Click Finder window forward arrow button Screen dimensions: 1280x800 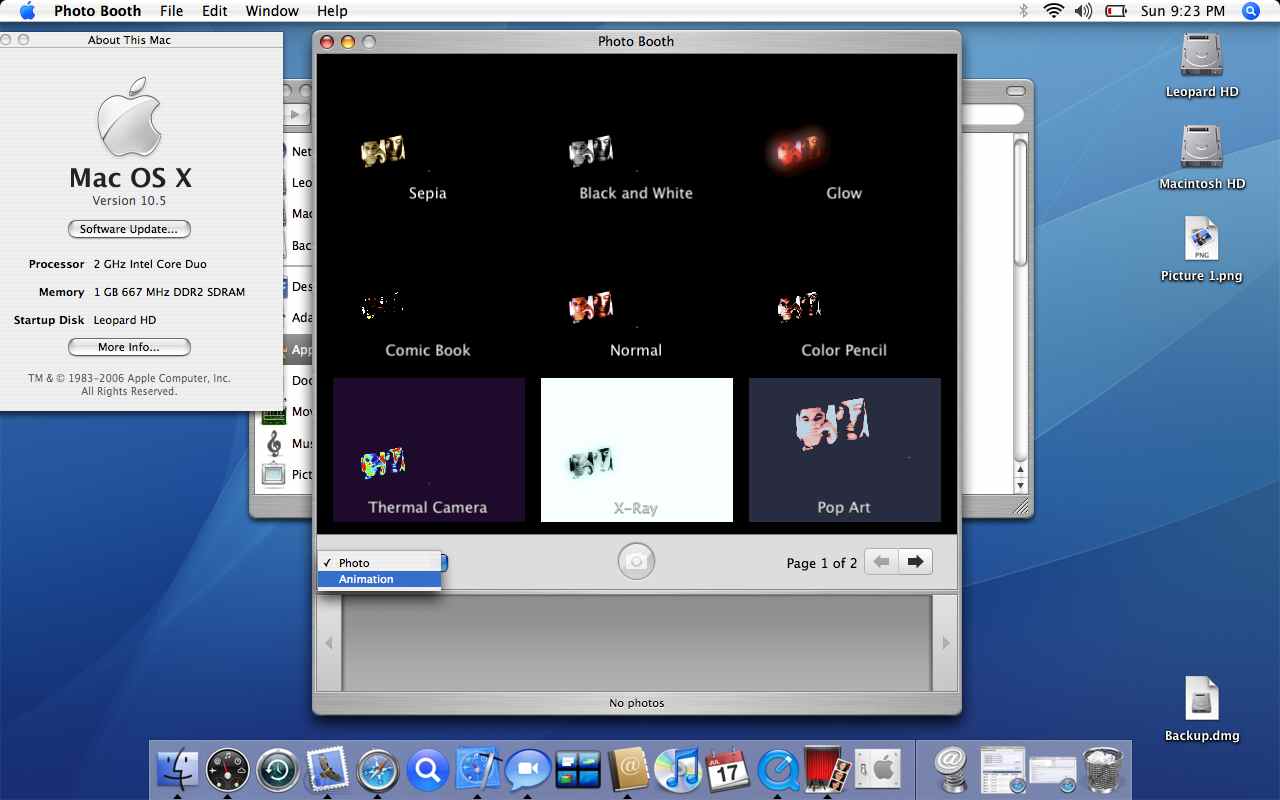296,115
